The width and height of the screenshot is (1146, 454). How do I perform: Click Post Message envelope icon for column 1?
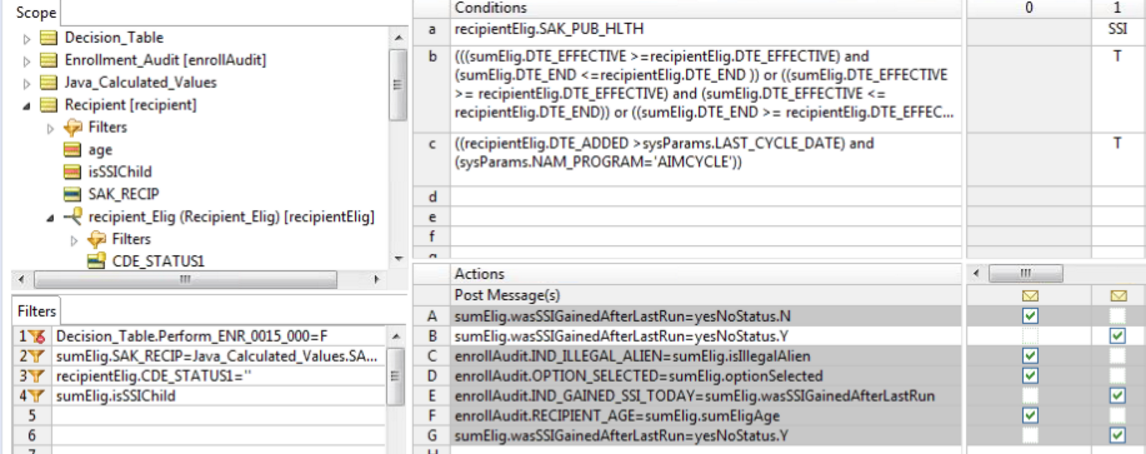1117,296
